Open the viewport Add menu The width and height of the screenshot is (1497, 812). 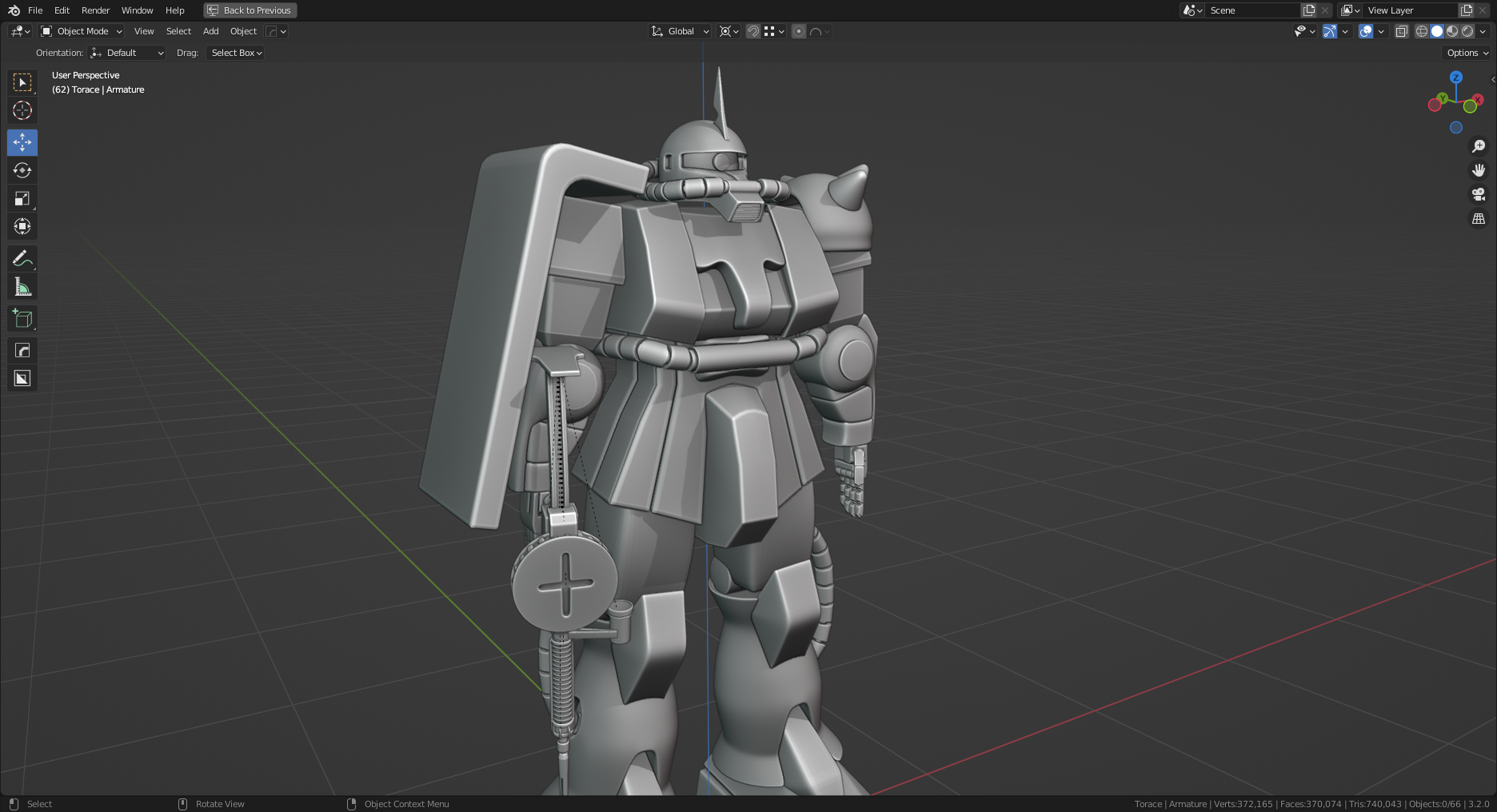click(210, 31)
